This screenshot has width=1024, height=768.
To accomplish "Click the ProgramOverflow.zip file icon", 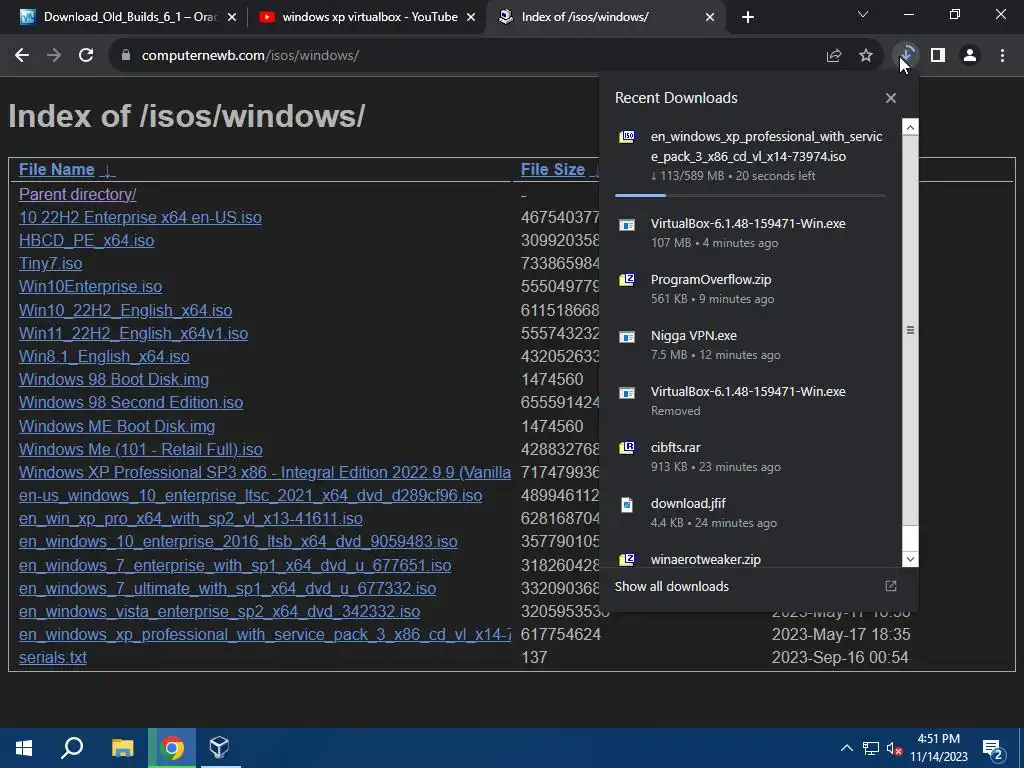I will [x=627, y=280].
